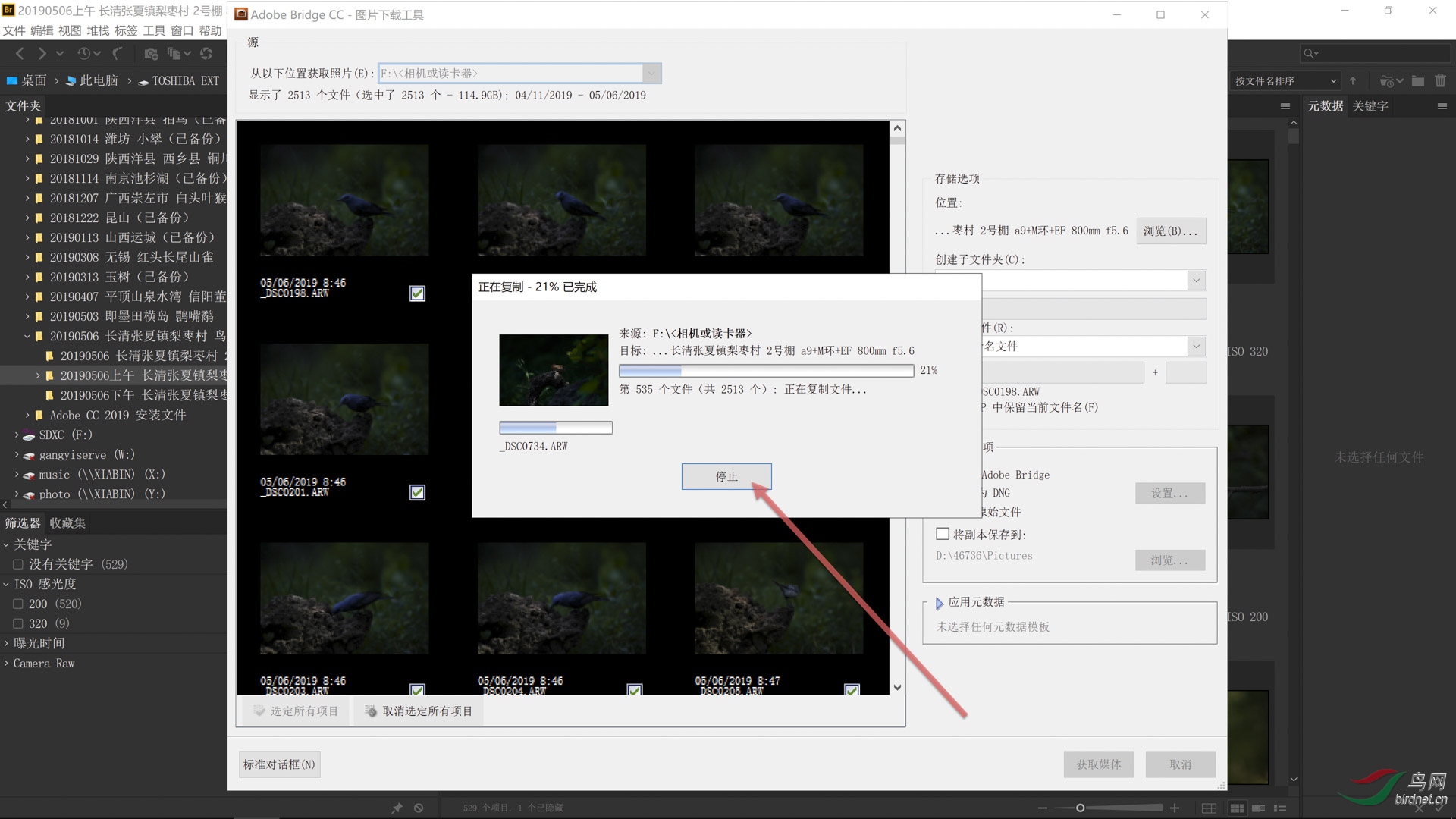Click the 浏览(B)... location button
This screenshot has height=819, width=1456.
1170,231
